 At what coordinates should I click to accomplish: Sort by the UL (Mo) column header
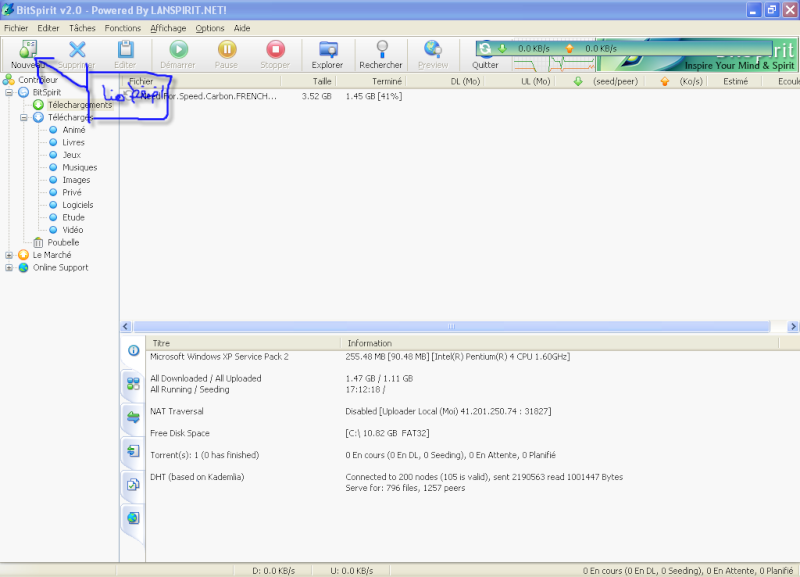(519, 81)
